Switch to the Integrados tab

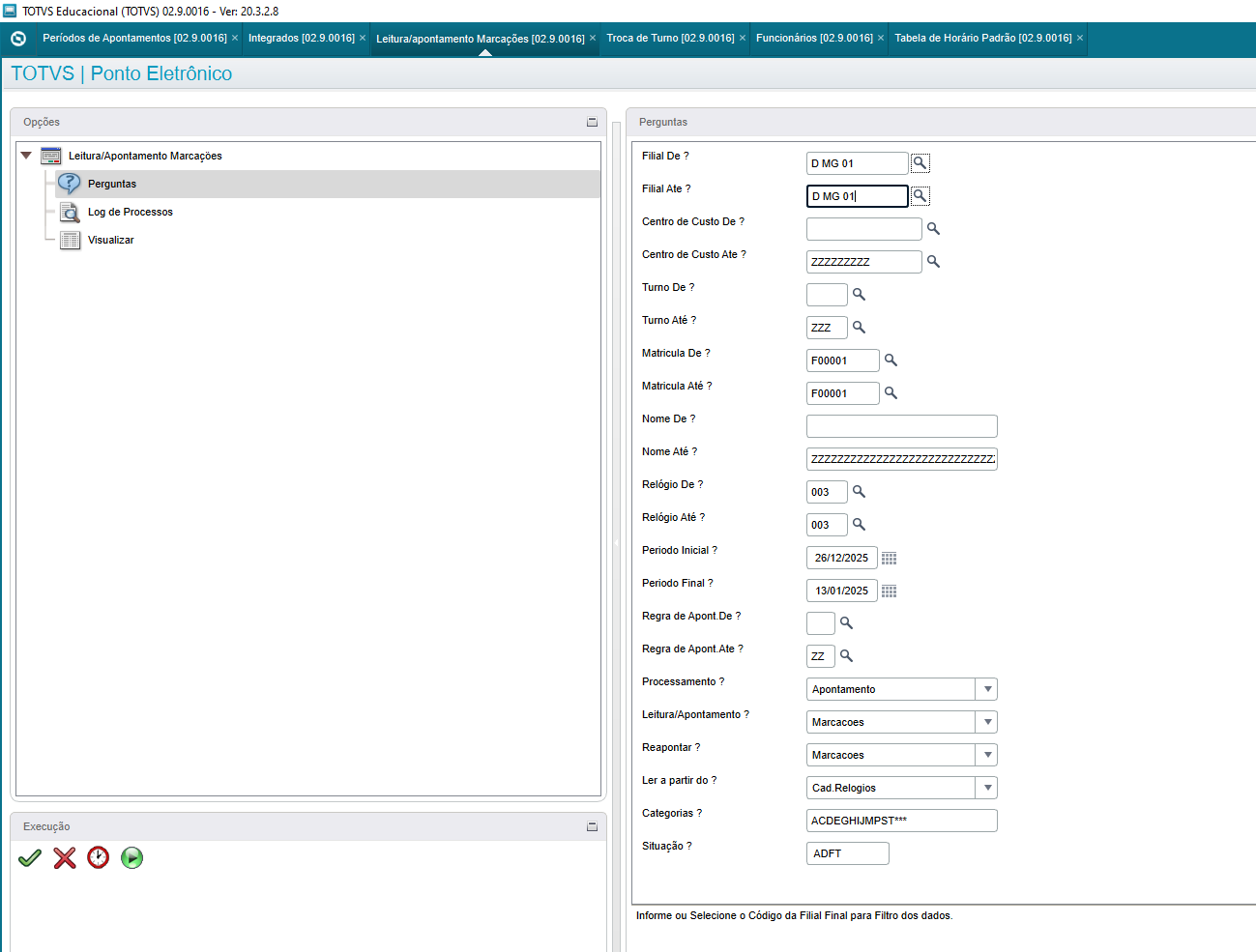click(x=302, y=39)
